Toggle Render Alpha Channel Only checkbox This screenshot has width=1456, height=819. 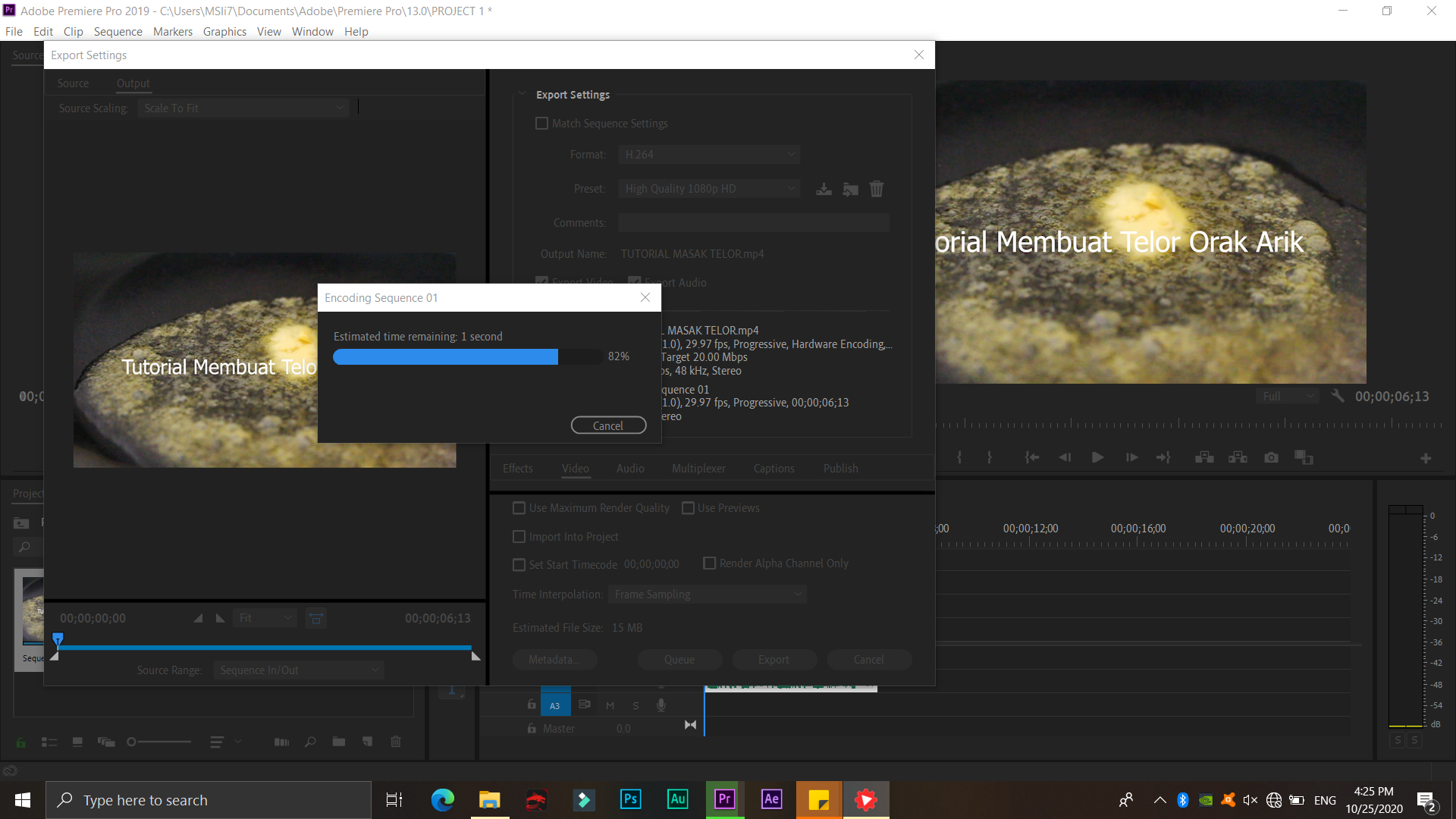[x=710, y=563]
